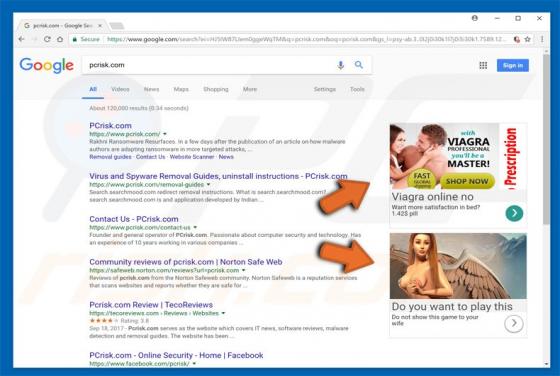Open Removal guides sitelink
Viewport: 560px width, 376px height.
click(110, 157)
